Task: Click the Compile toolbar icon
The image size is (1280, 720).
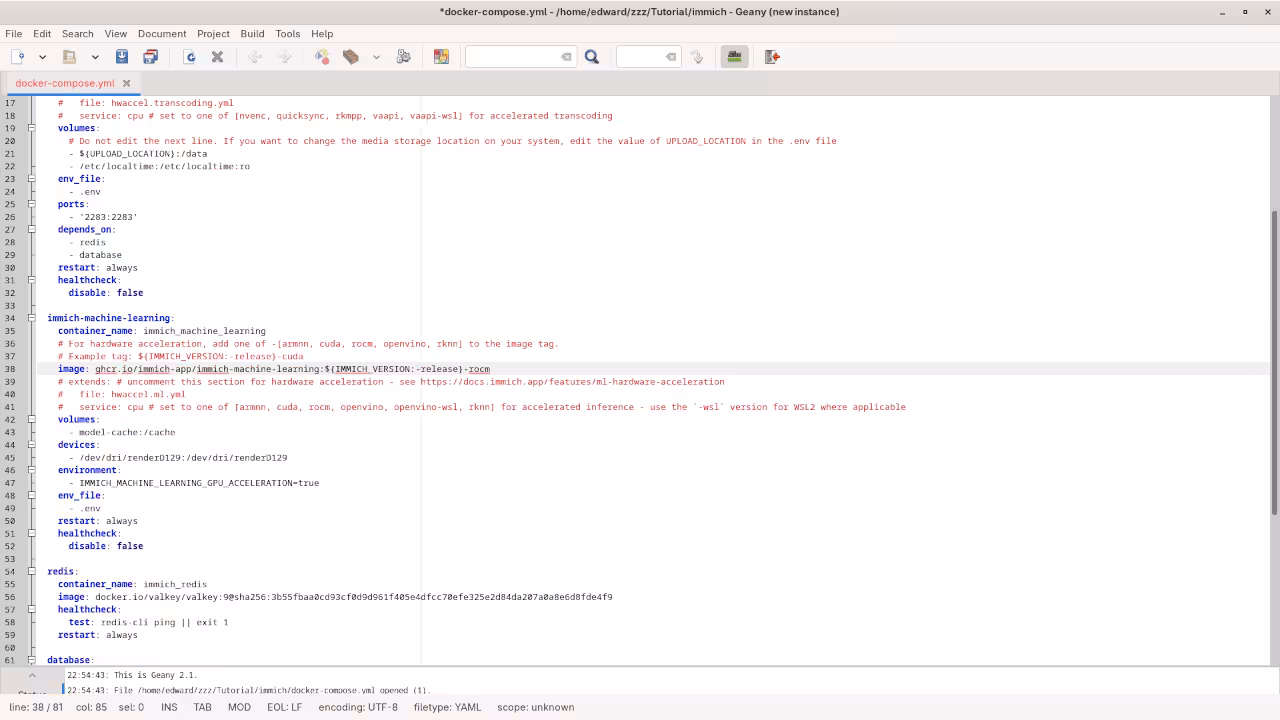Action: (x=322, y=57)
